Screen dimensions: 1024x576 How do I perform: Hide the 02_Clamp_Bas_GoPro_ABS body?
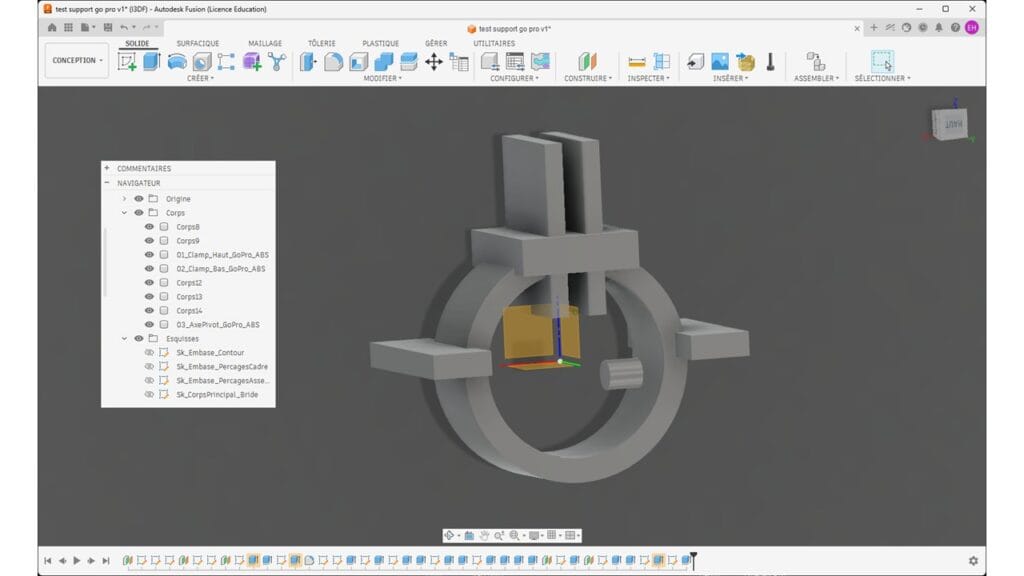(149, 268)
